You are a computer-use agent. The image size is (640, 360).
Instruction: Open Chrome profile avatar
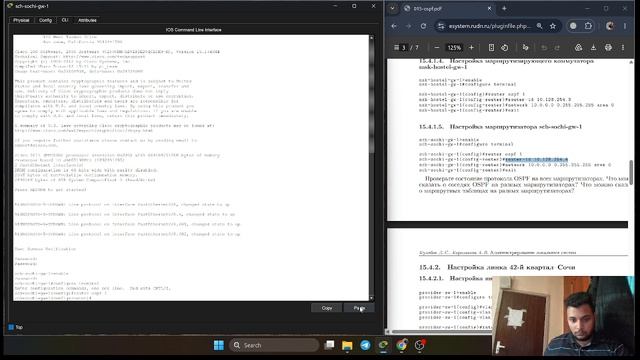(x=610, y=26)
